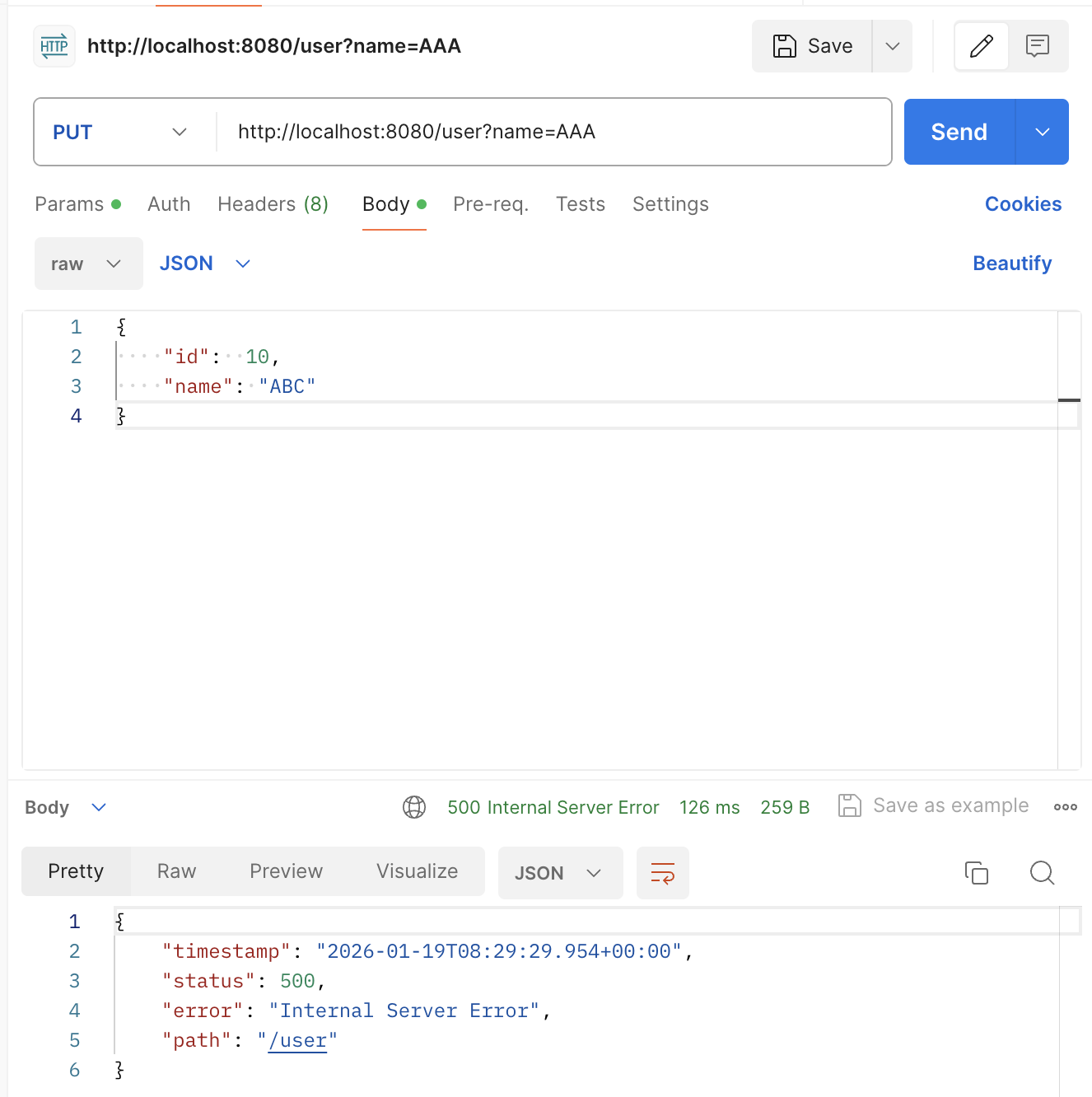Switch to the Auth tab
Image resolution: width=1092 pixels, height=1097 pixels.
[169, 204]
